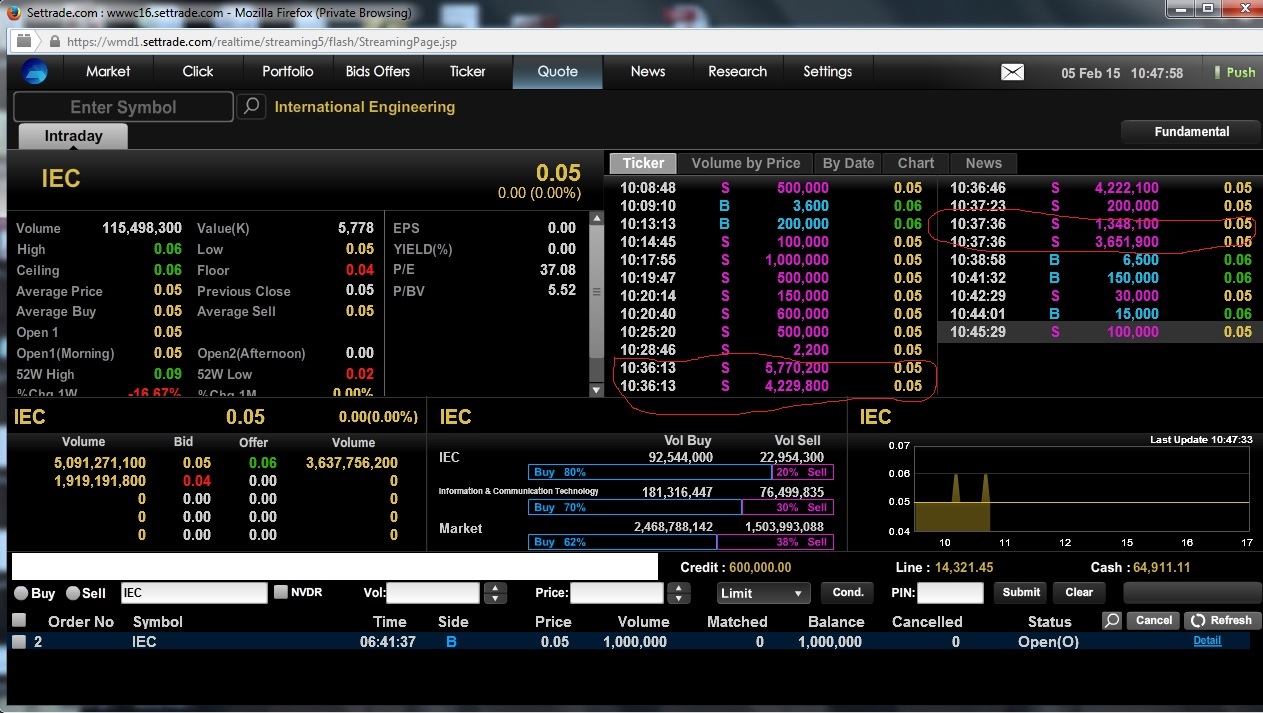
Task: Click the page icon left of lock
Action: [24, 42]
